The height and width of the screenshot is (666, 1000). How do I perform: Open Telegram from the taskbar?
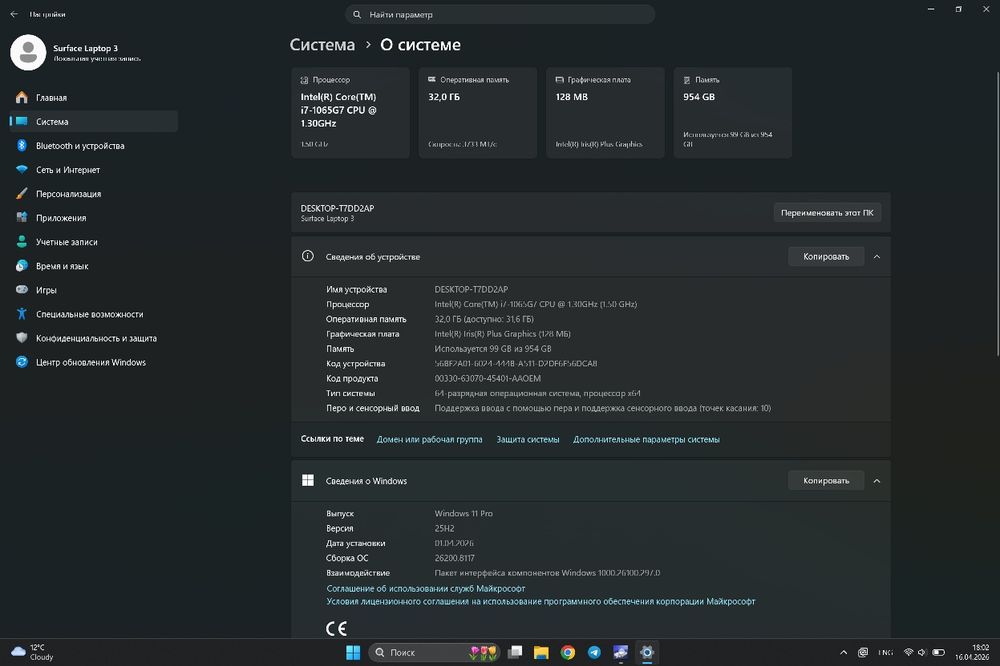[x=594, y=652]
